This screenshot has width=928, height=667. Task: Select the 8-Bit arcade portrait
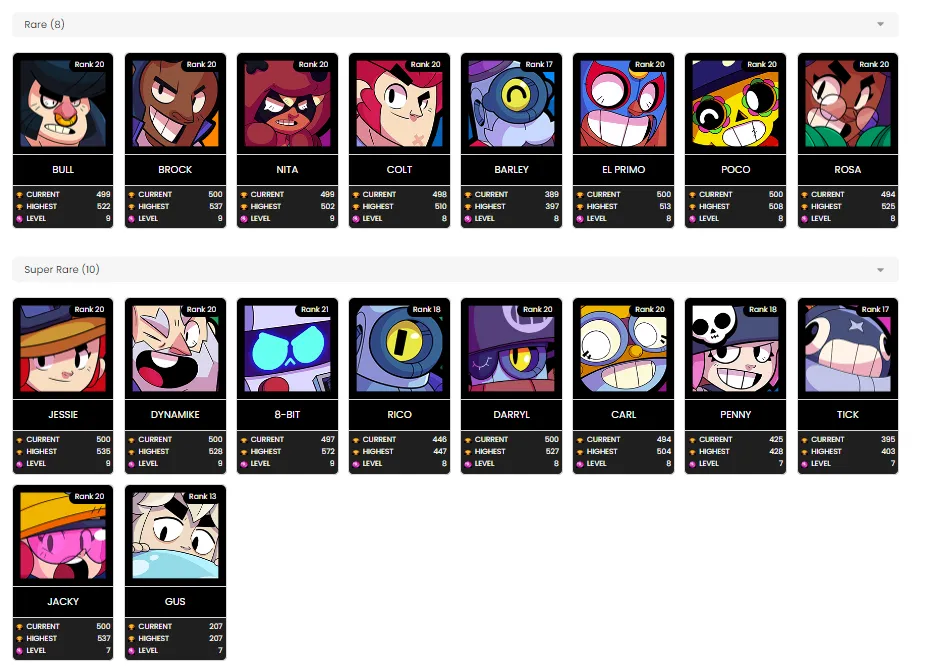pyautogui.click(x=287, y=349)
